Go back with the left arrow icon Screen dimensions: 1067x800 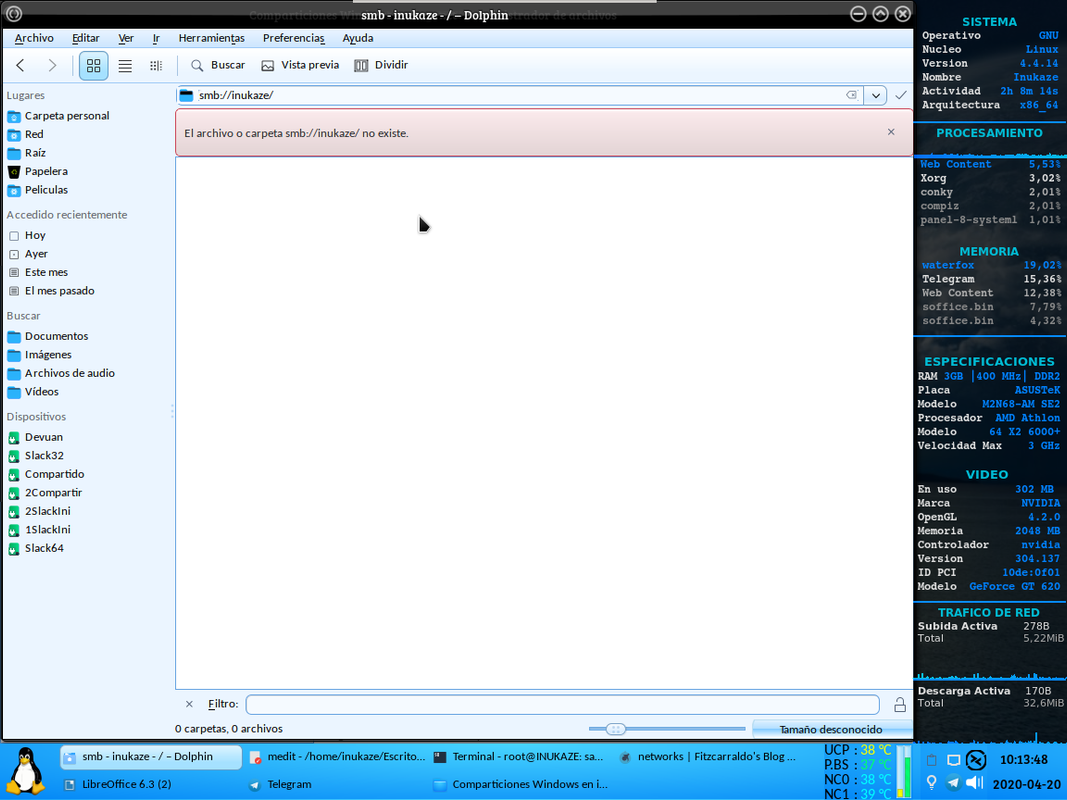click(20, 65)
